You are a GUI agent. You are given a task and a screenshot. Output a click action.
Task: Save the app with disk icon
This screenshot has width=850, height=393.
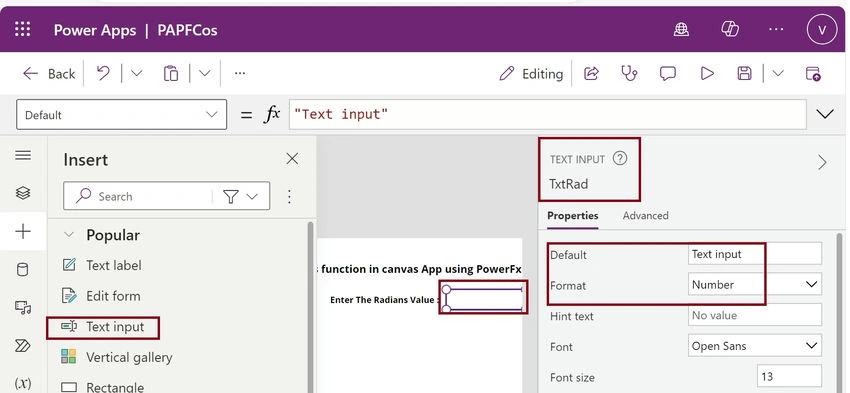[x=744, y=74]
